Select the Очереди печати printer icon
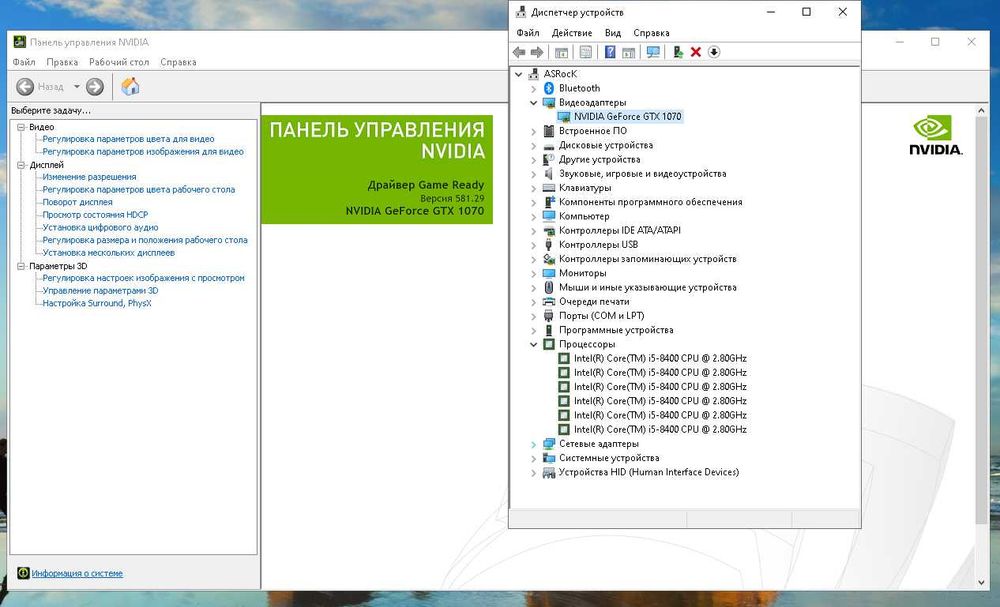The width and height of the screenshot is (1000, 607). coord(548,302)
